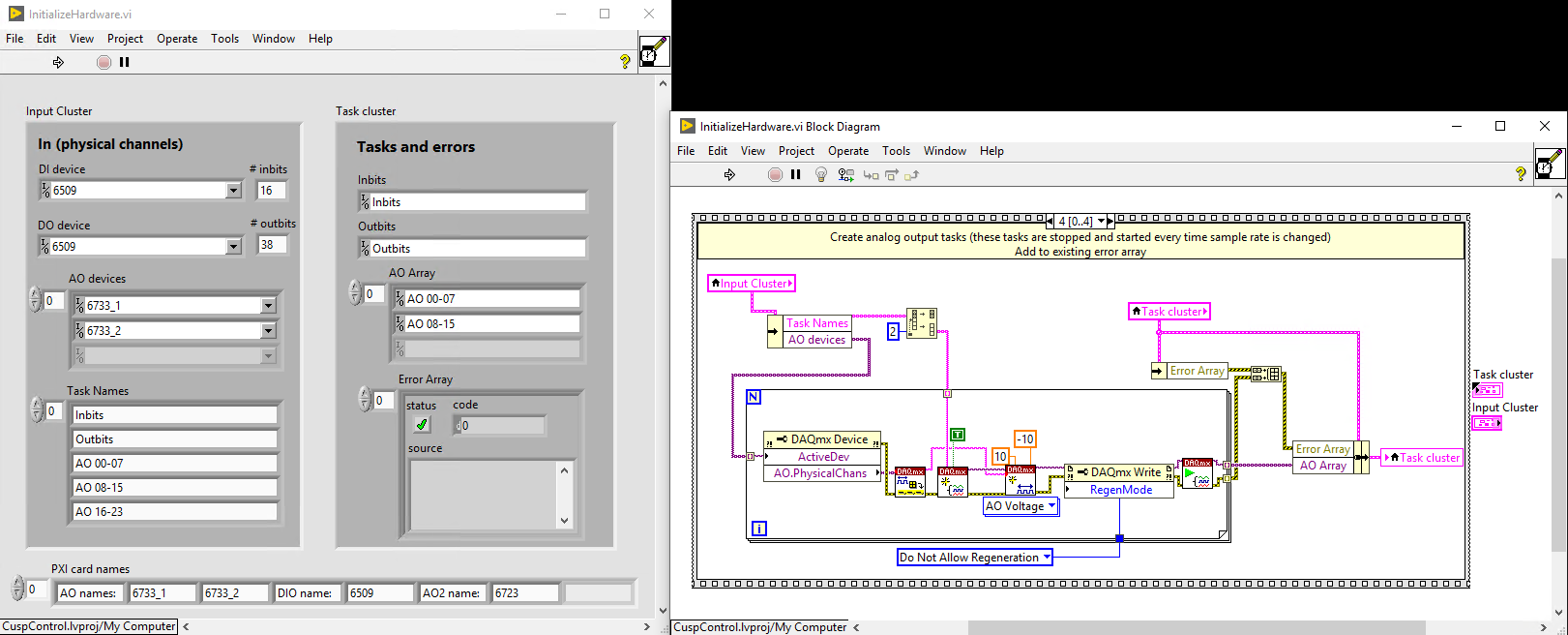Pause execution in the Block Diagram toolbar

tap(796, 175)
